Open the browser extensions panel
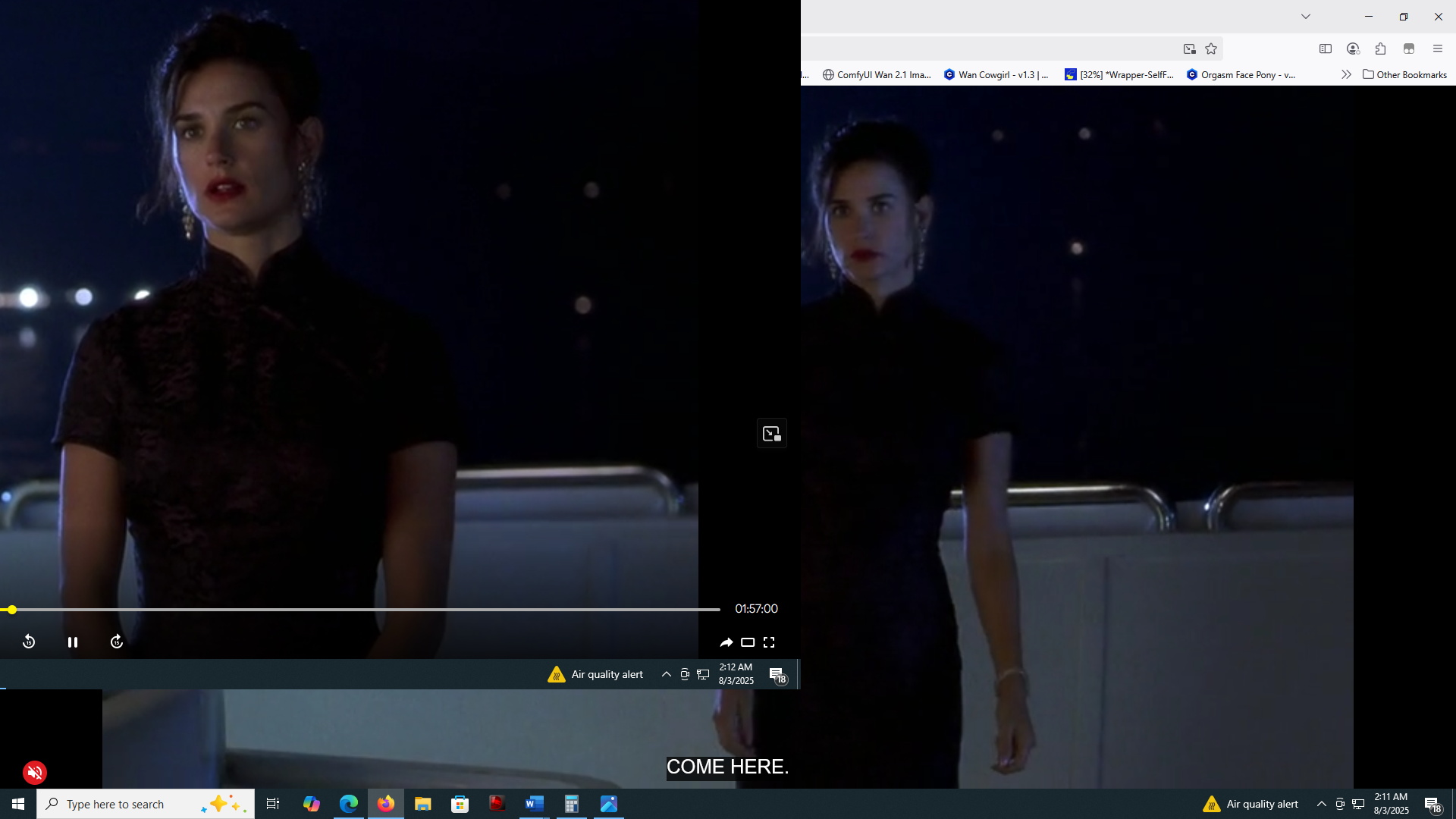This screenshot has width=1456, height=819. click(1381, 49)
